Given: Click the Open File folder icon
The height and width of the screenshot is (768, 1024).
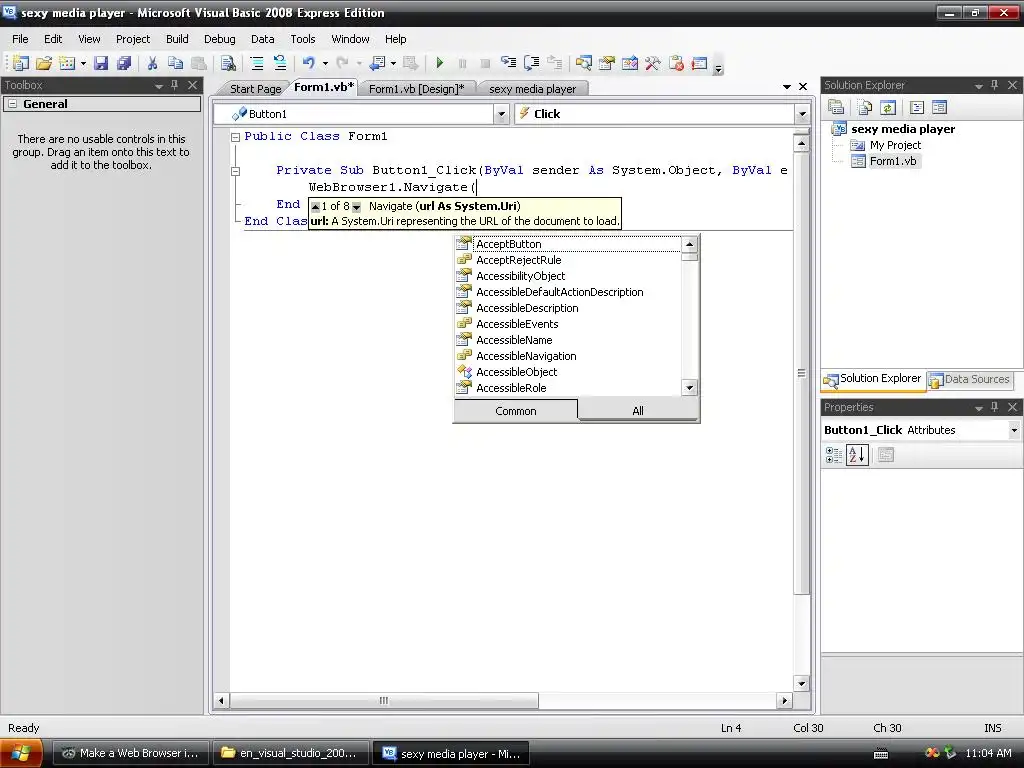Looking at the screenshot, I should [x=44, y=63].
